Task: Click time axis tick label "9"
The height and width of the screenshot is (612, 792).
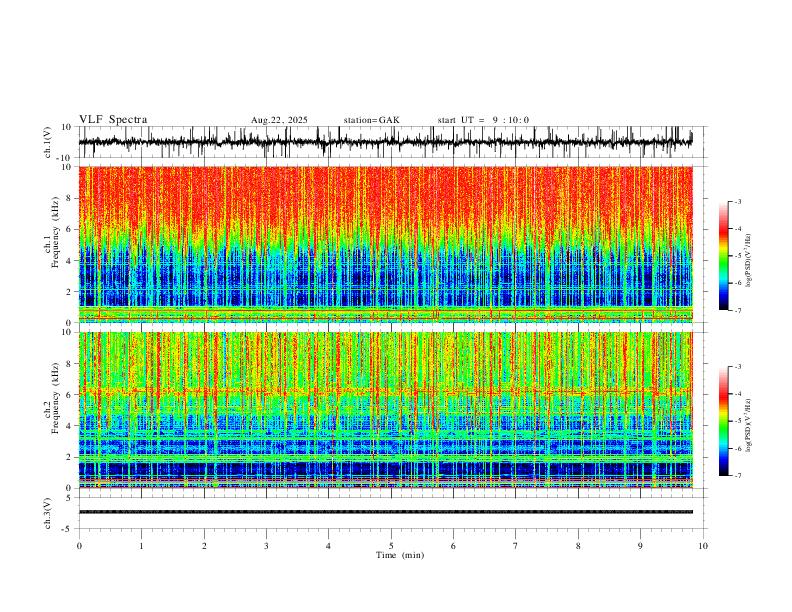Action: pos(640,546)
